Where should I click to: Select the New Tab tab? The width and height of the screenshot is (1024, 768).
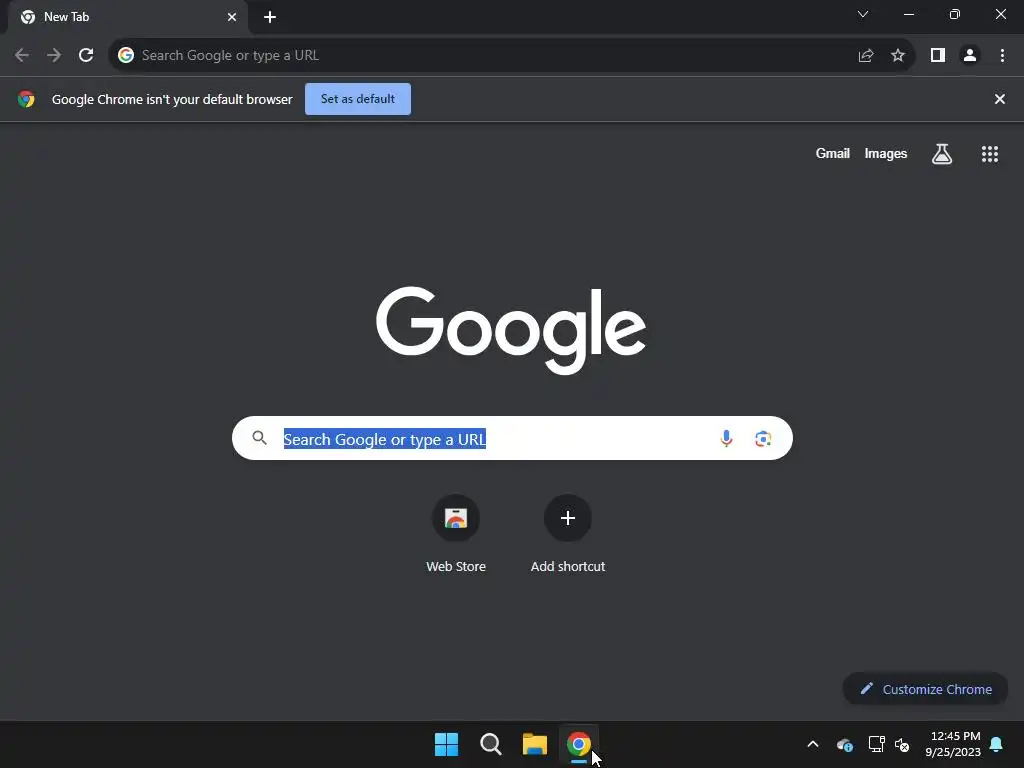click(x=129, y=17)
